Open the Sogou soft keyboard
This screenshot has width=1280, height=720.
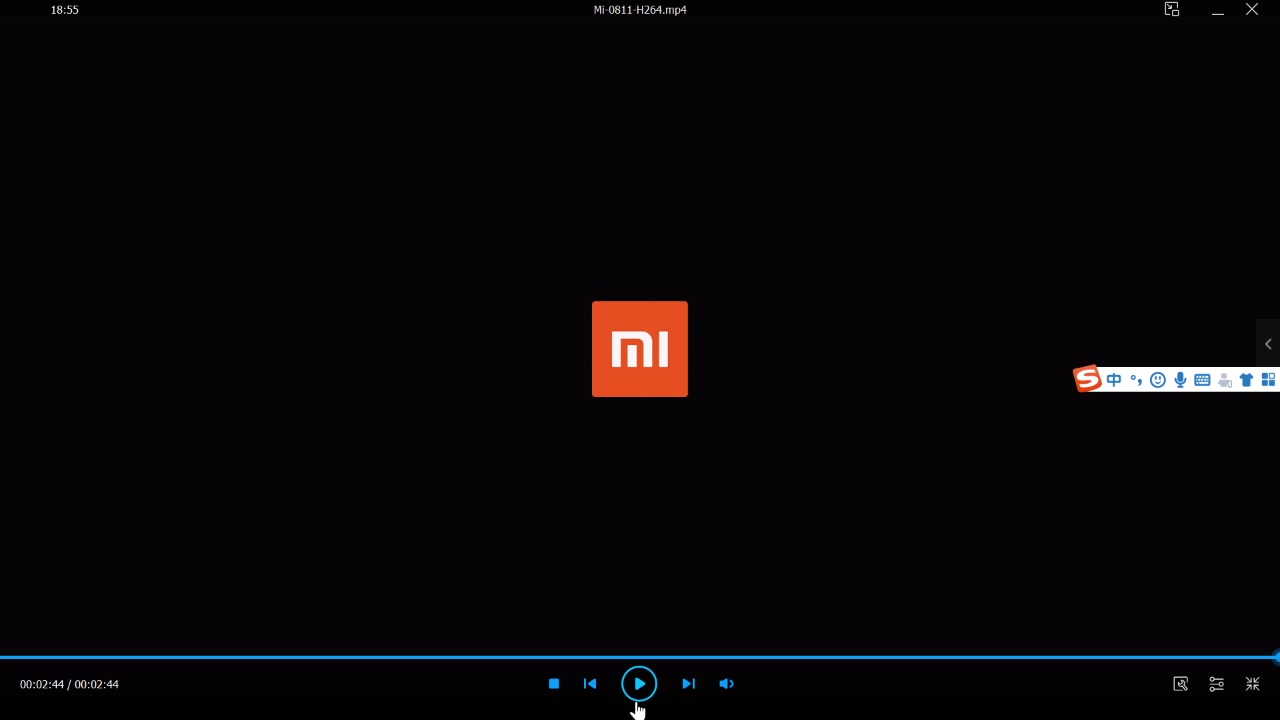[x=1202, y=380]
